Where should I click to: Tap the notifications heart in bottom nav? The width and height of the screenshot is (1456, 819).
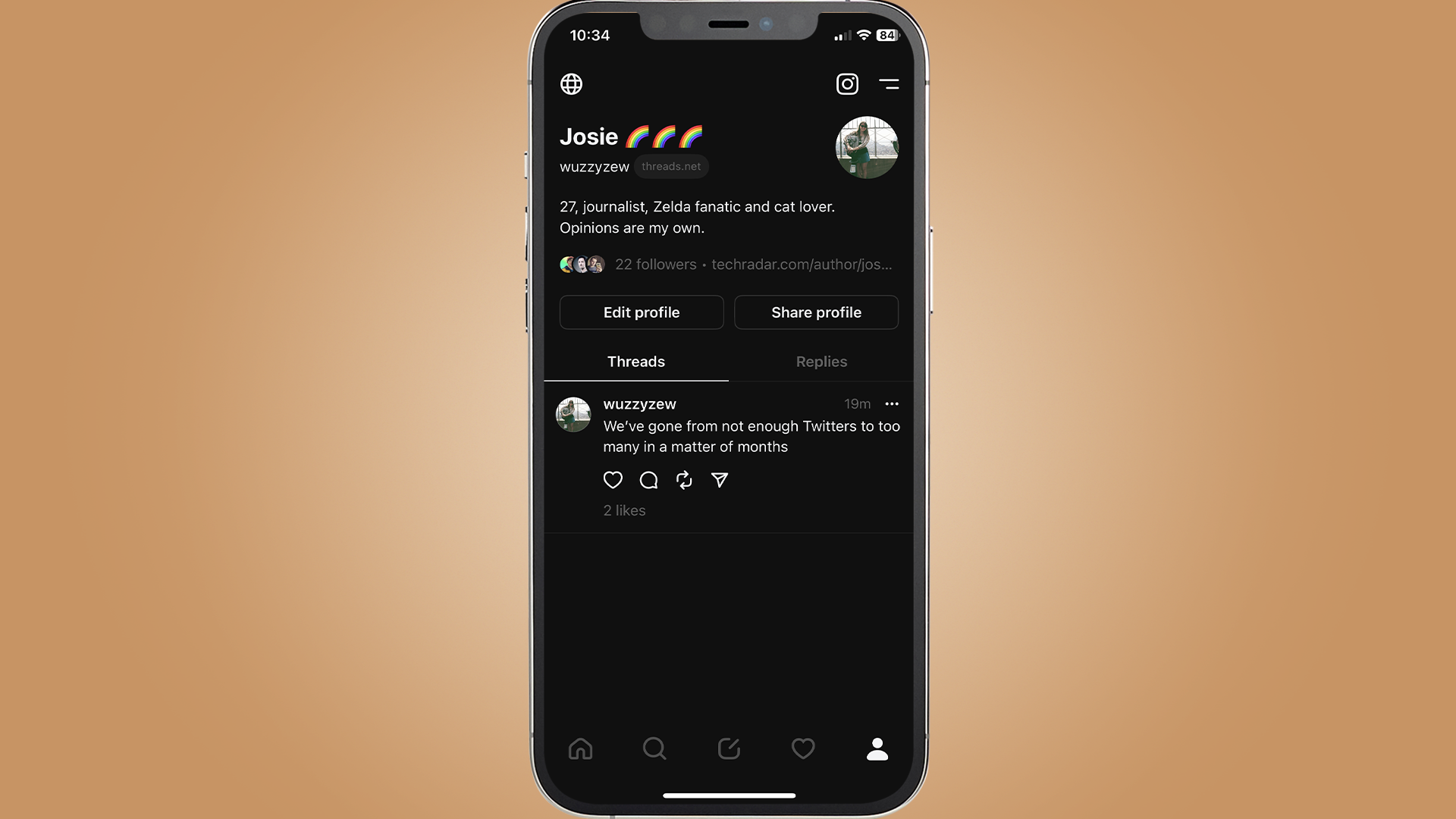[x=803, y=748]
